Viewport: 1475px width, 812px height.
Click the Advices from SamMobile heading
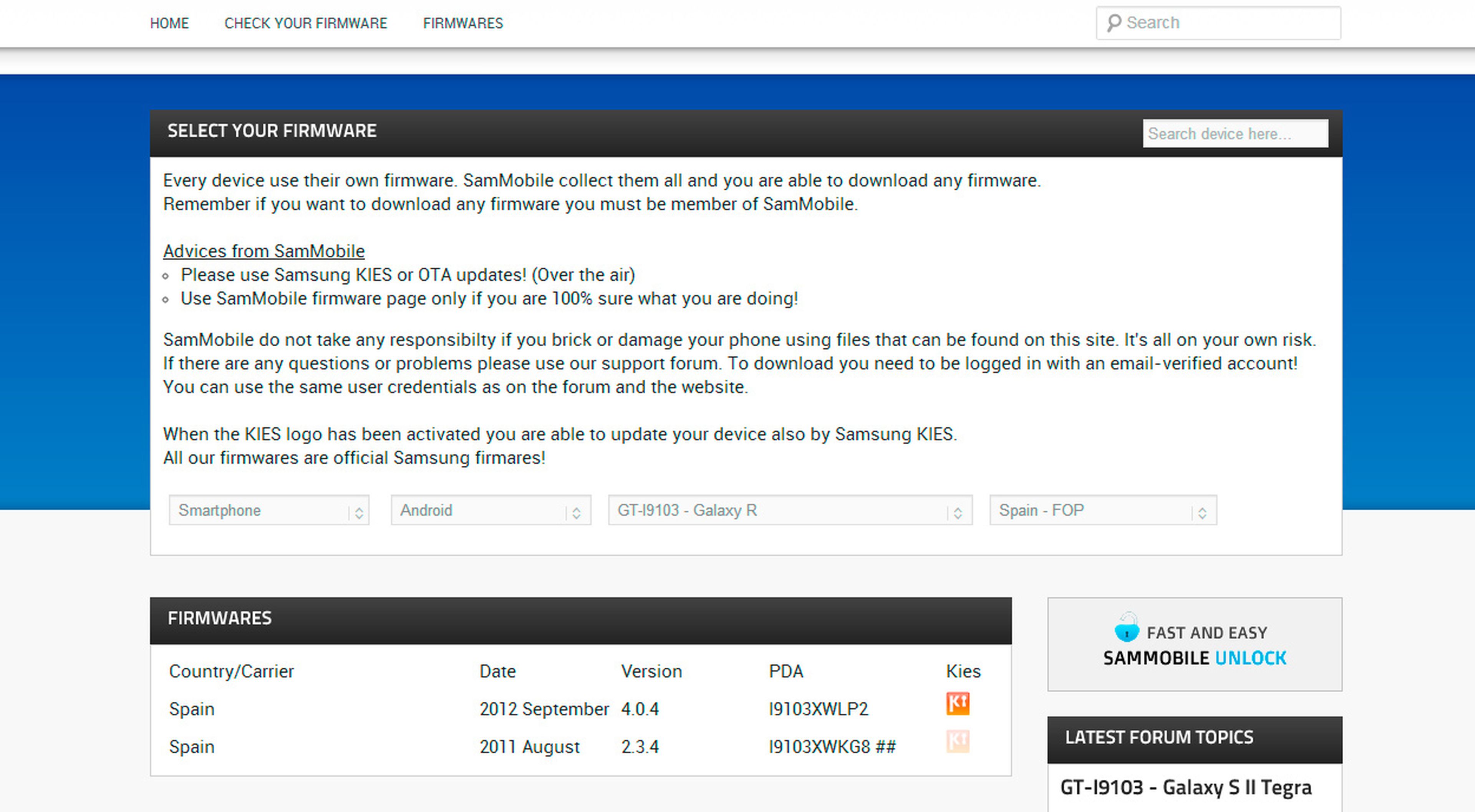(x=264, y=251)
